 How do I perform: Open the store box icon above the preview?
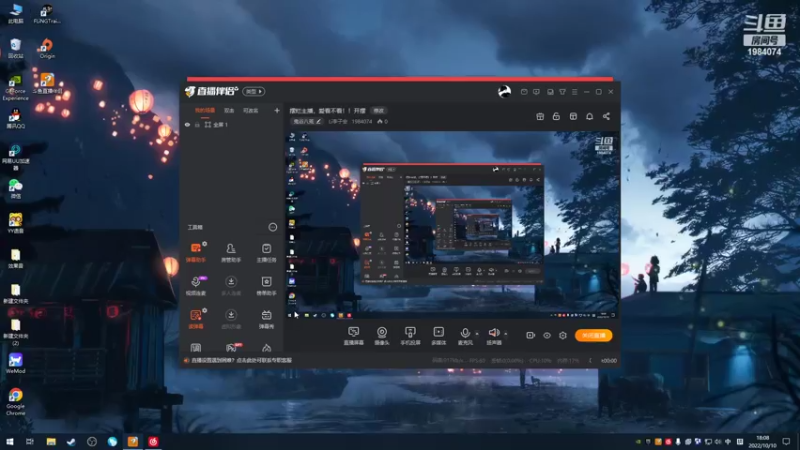pos(573,116)
